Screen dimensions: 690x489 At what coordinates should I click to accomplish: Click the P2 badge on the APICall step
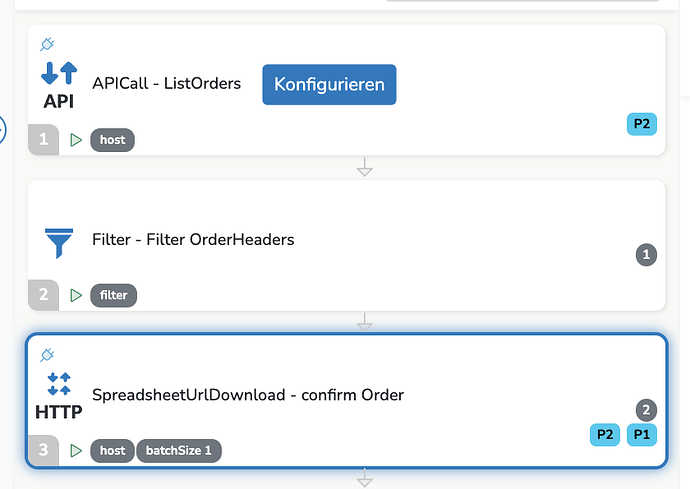pos(641,124)
